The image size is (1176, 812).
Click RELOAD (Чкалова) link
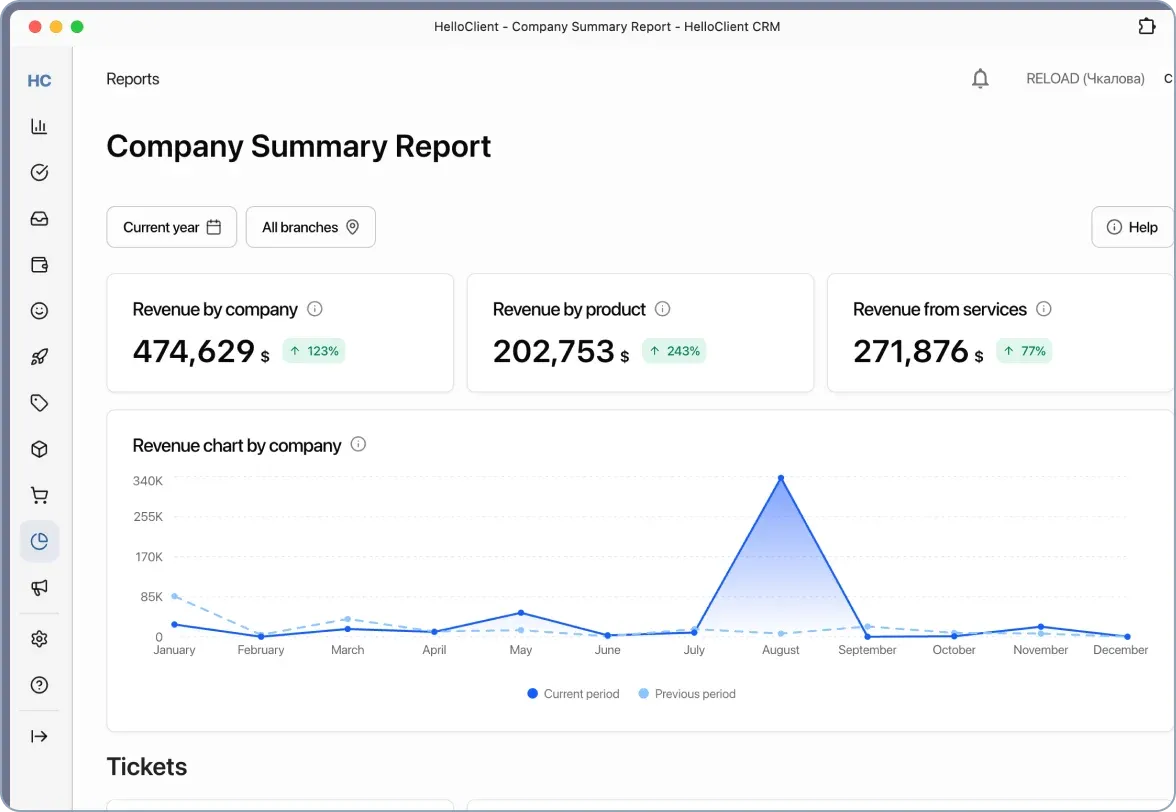pos(1085,78)
